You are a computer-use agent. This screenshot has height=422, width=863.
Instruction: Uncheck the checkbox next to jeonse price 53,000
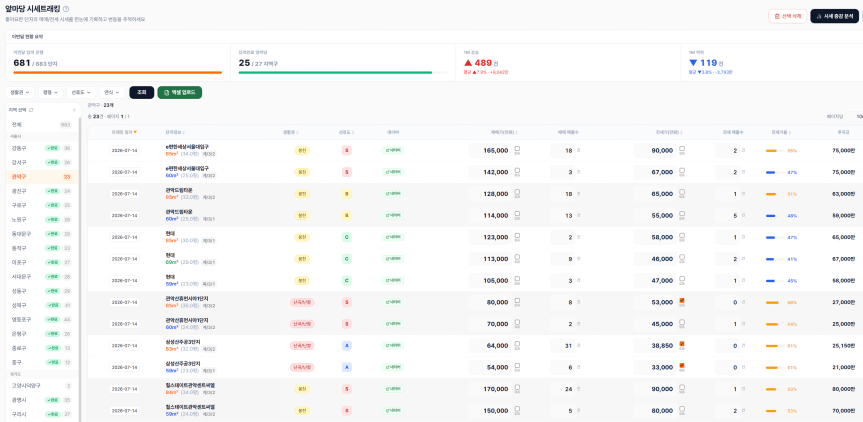[682, 300]
